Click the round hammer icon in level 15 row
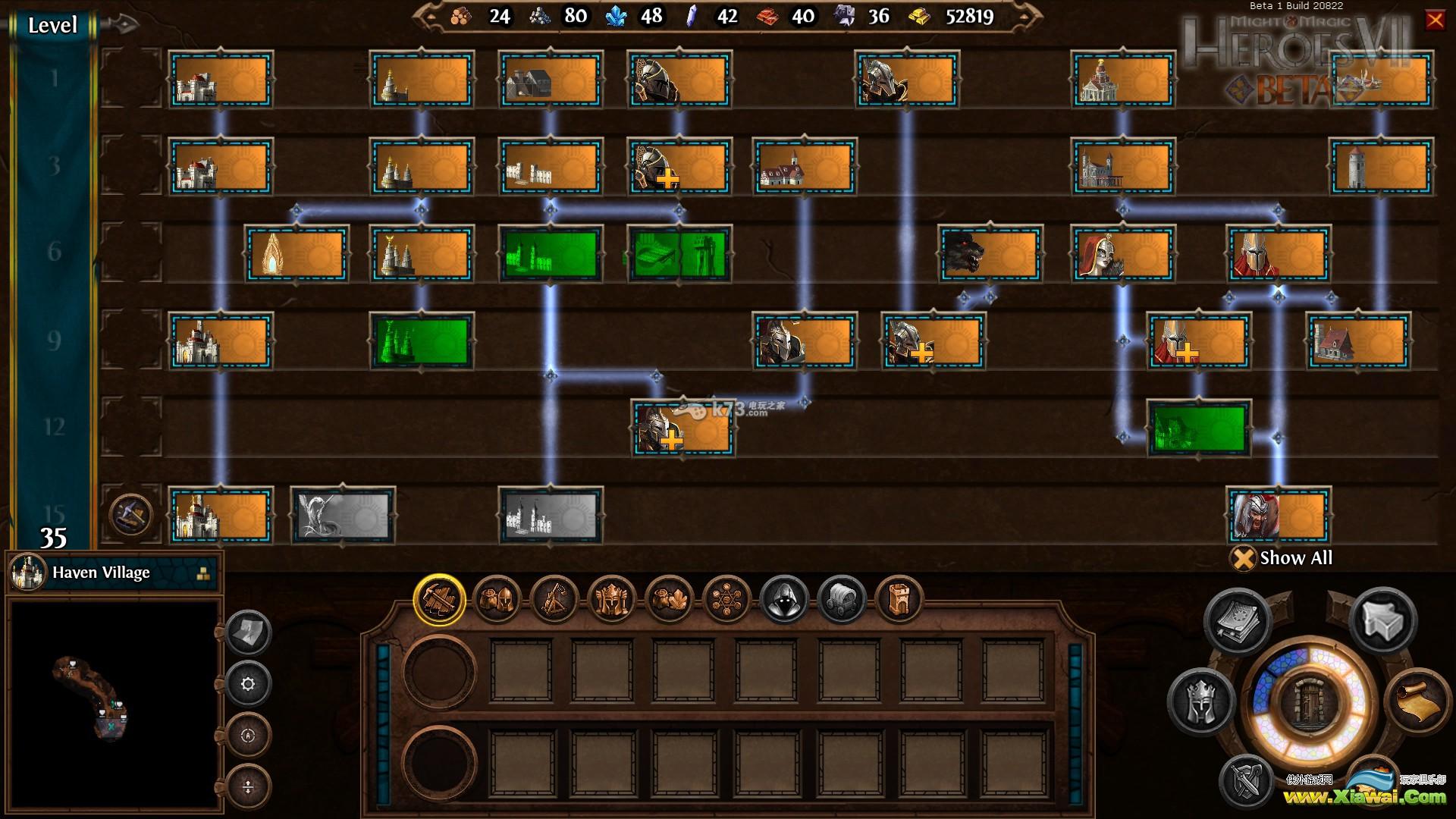Image resolution: width=1456 pixels, height=819 pixels. tap(131, 516)
